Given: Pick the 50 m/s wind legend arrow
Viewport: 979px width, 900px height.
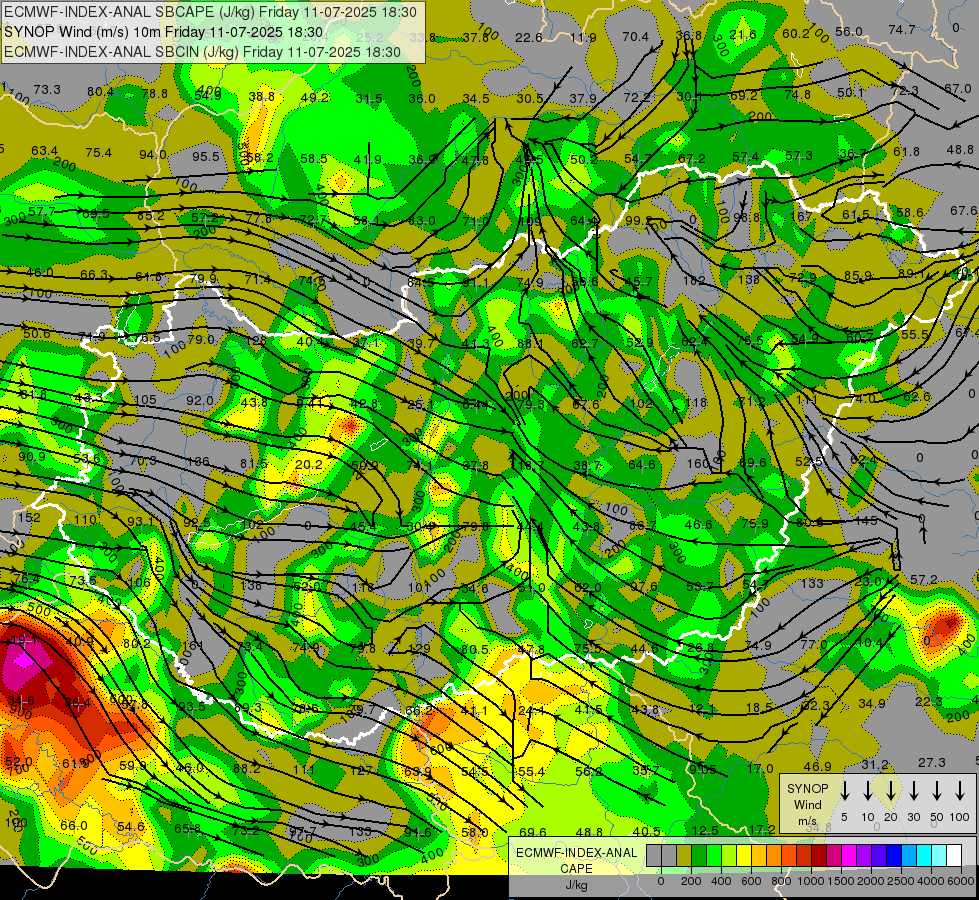Looking at the screenshot, I should [937, 791].
